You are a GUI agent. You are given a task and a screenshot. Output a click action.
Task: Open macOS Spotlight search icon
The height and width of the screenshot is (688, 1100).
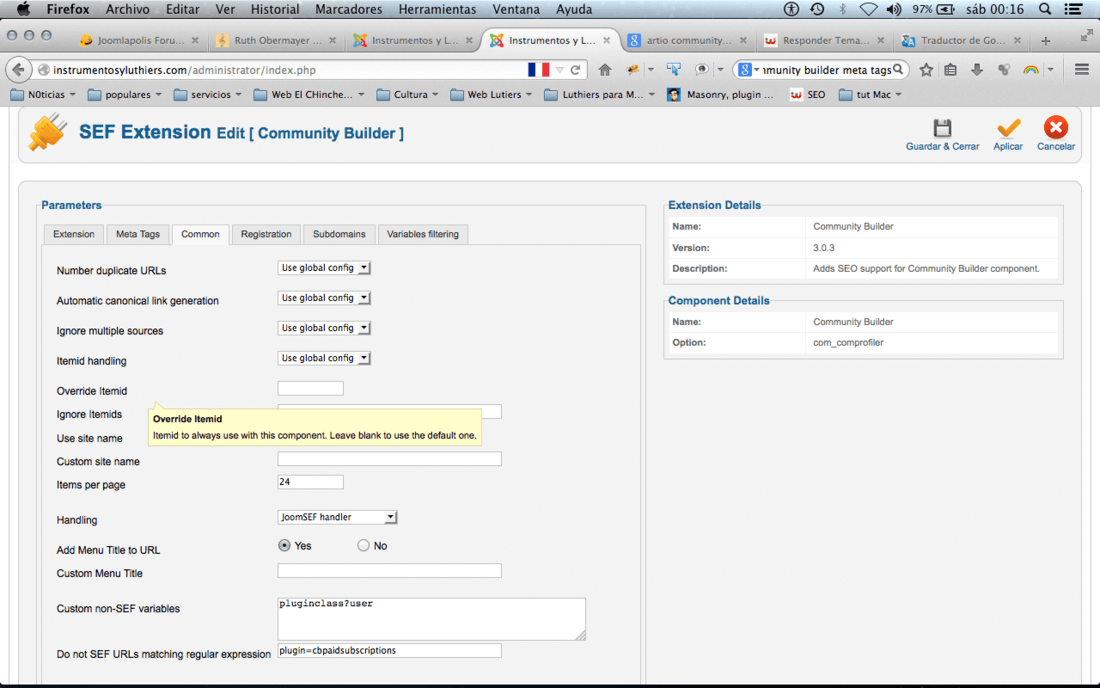[1045, 9]
